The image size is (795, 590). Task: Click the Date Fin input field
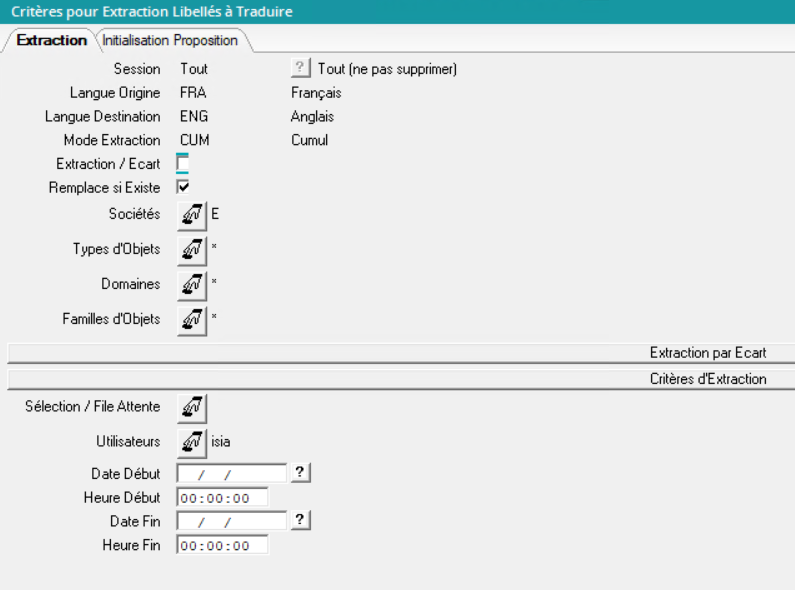(x=232, y=521)
